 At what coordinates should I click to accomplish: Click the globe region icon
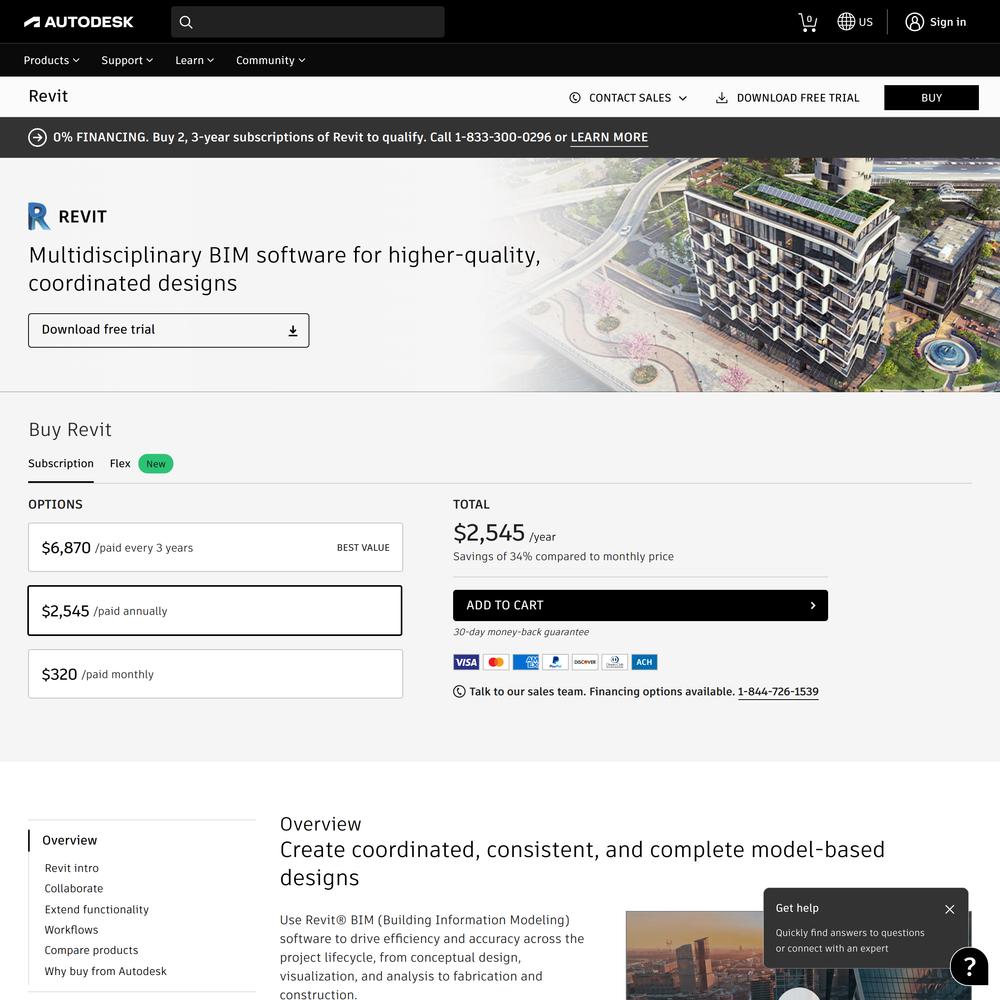click(x=846, y=22)
